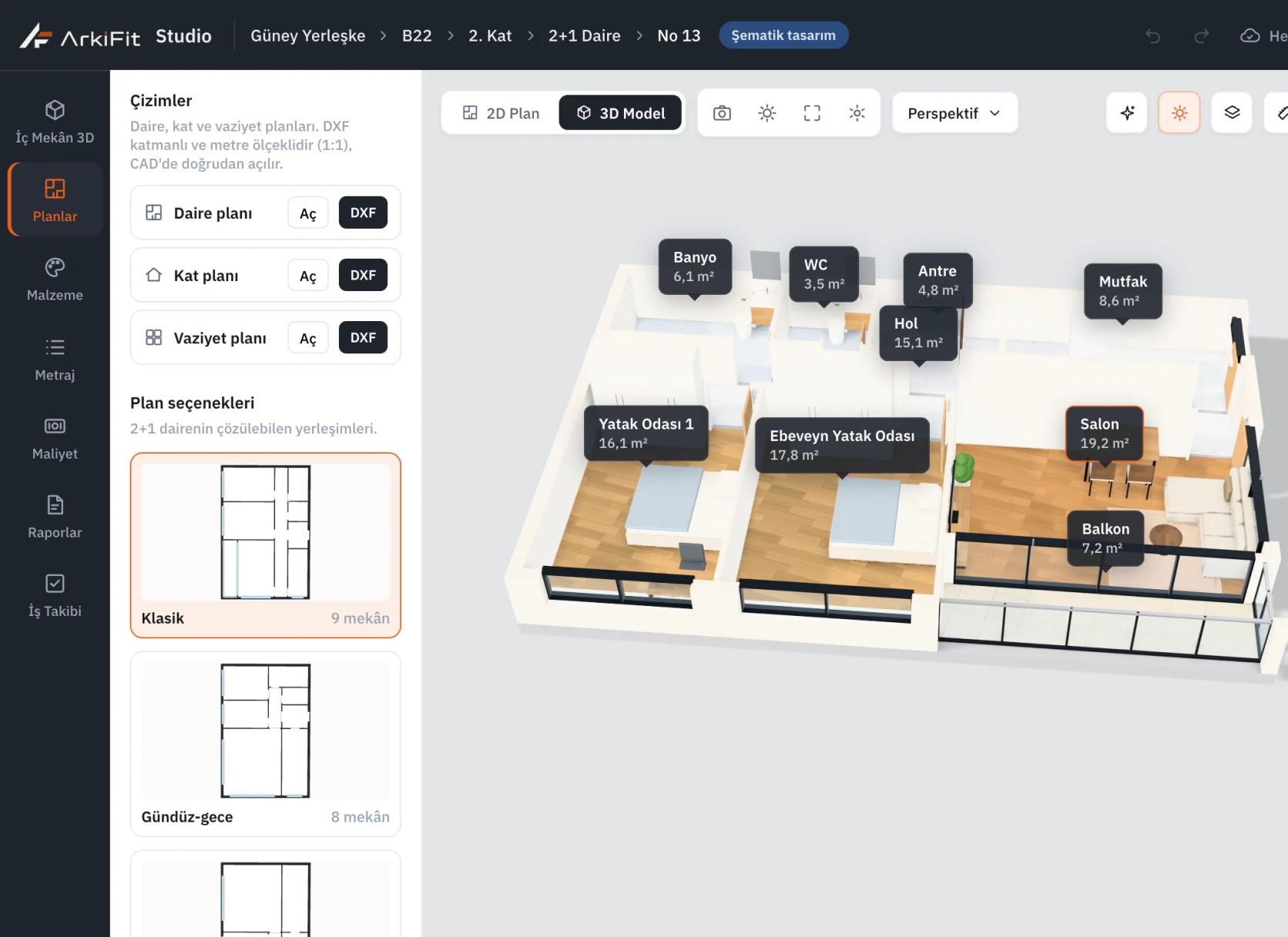This screenshot has width=1288, height=937.
Task: Click the sparkle AI icon button
Action: point(1127,113)
